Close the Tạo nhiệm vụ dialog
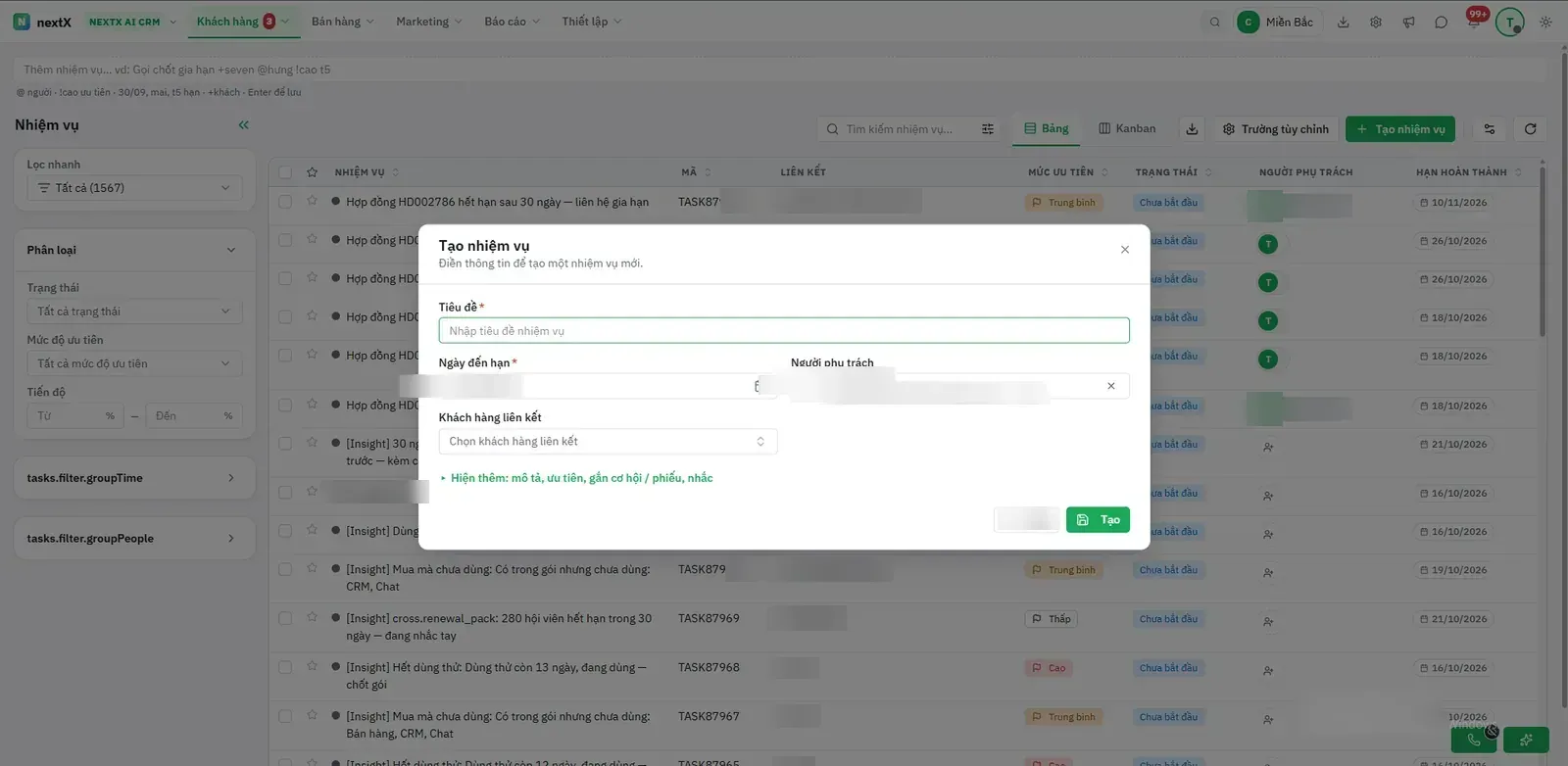1568x766 pixels. (1125, 250)
